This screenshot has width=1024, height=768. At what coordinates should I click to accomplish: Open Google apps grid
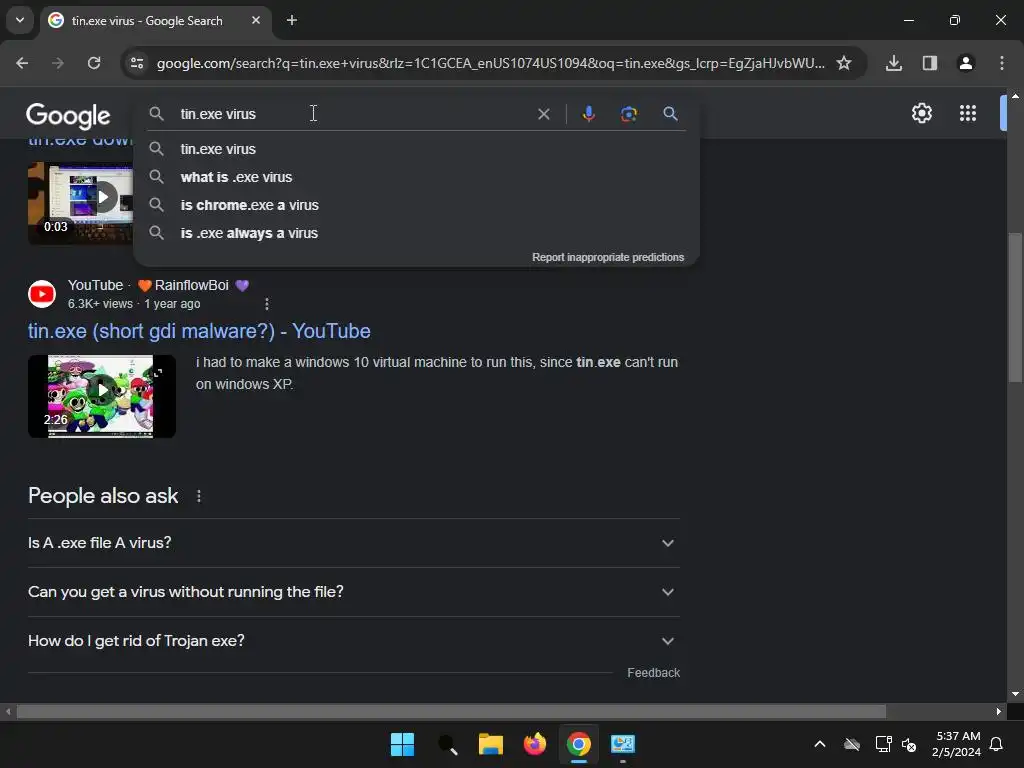click(x=968, y=113)
